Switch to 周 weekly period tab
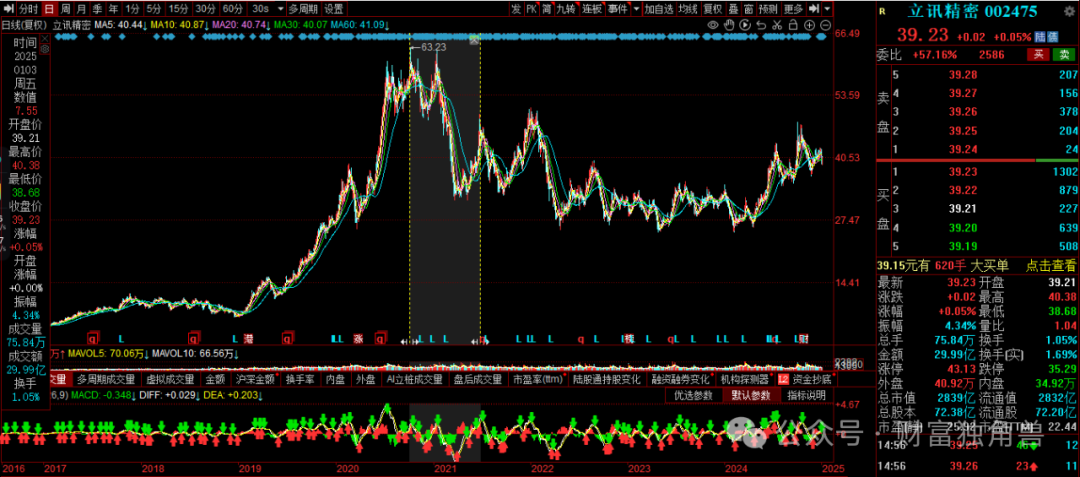The image size is (1080, 477). pos(65,8)
